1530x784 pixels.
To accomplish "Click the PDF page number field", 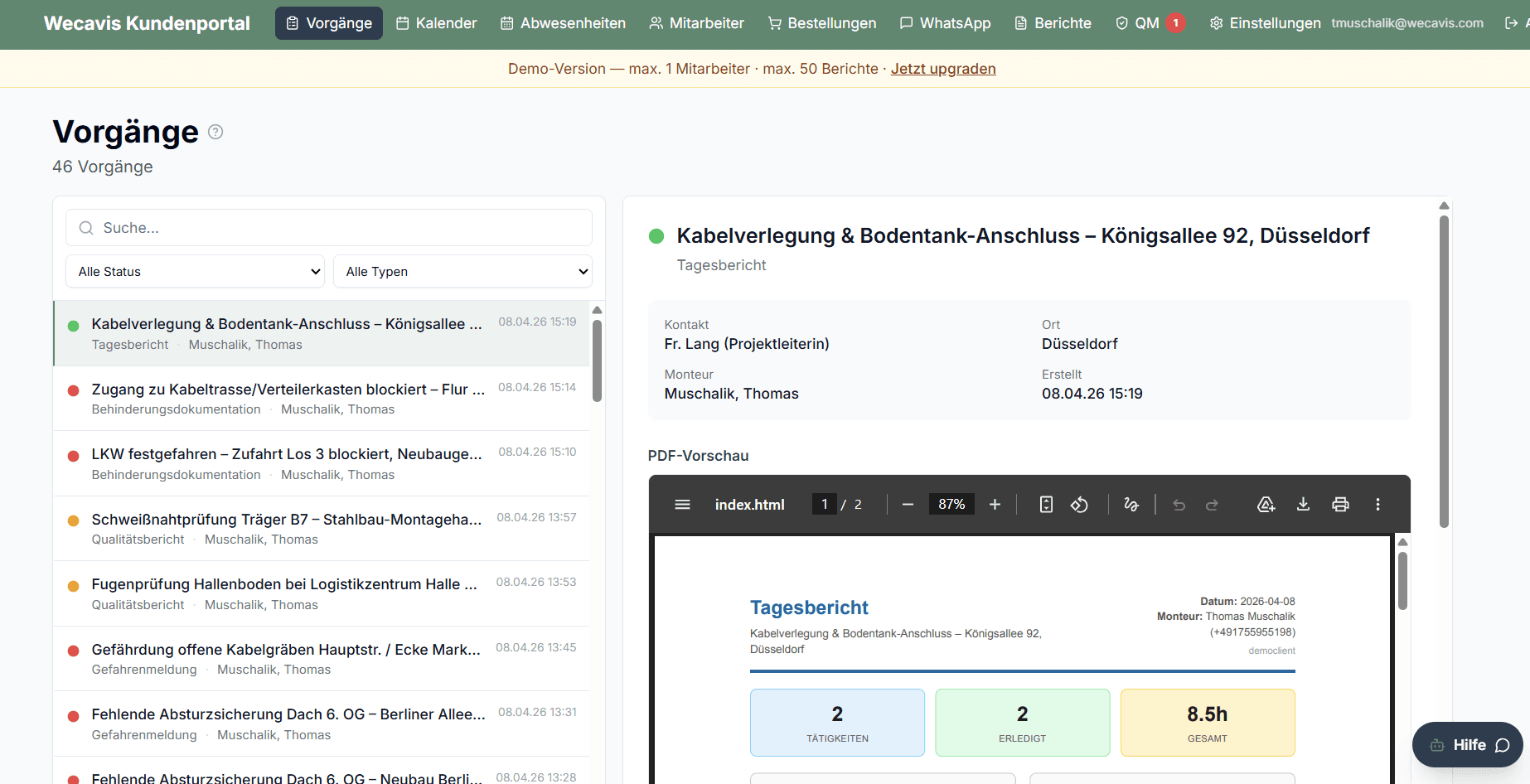I will tap(824, 505).
